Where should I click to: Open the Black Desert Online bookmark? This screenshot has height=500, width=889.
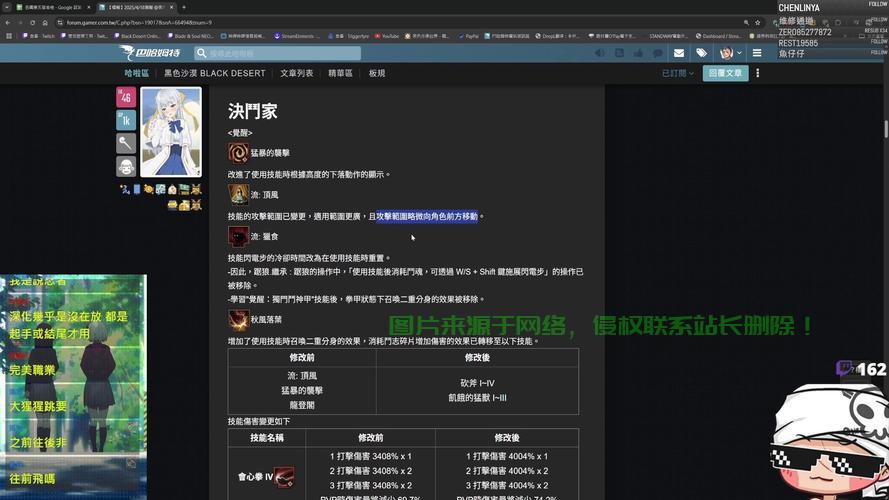[x=138, y=36]
